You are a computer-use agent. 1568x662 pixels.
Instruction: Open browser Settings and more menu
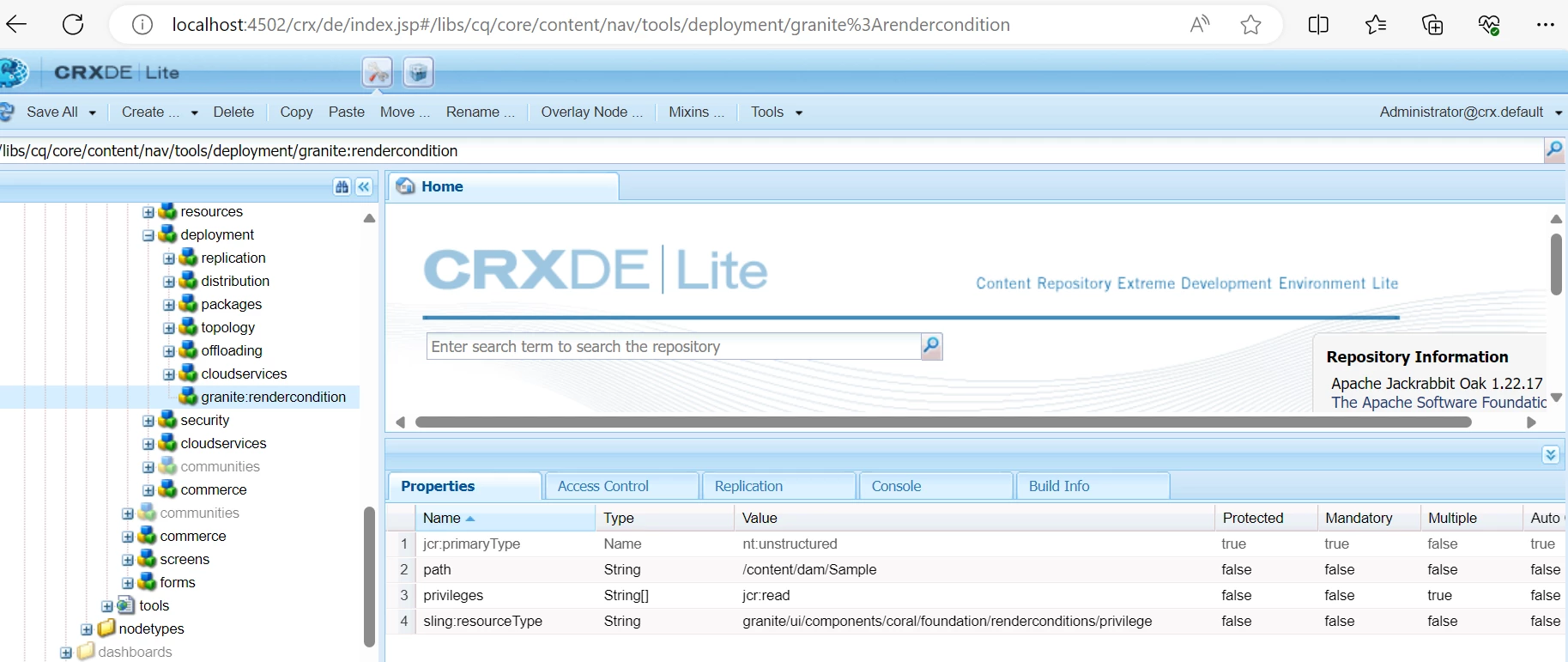click(x=1546, y=25)
